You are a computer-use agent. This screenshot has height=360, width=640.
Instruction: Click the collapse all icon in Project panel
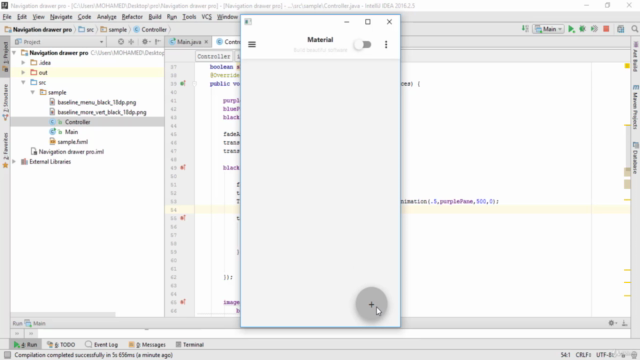pos(131,42)
